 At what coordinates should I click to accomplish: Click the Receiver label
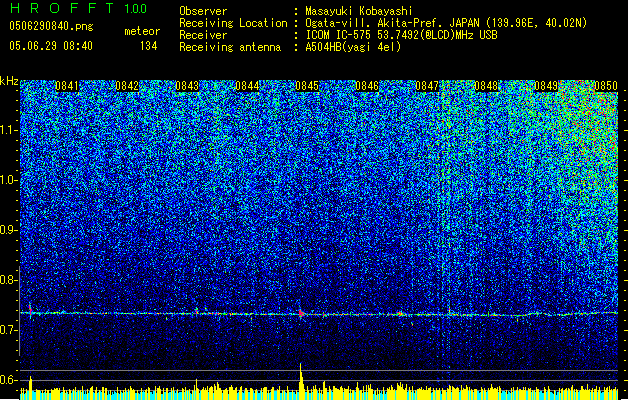(x=203, y=35)
